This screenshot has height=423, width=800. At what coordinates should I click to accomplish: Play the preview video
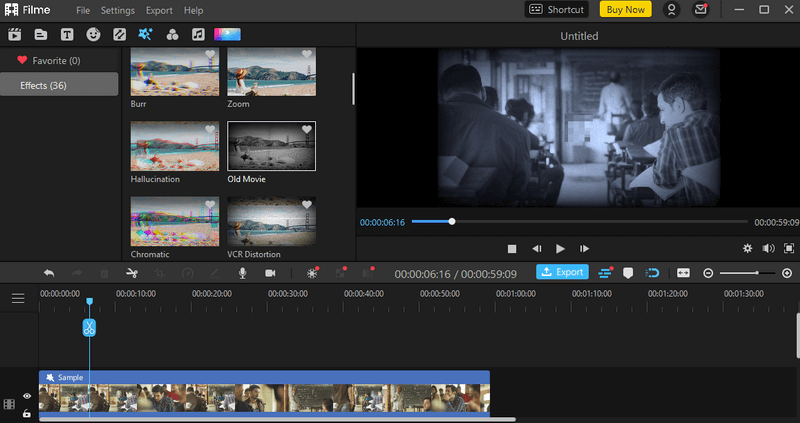tap(560, 248)
